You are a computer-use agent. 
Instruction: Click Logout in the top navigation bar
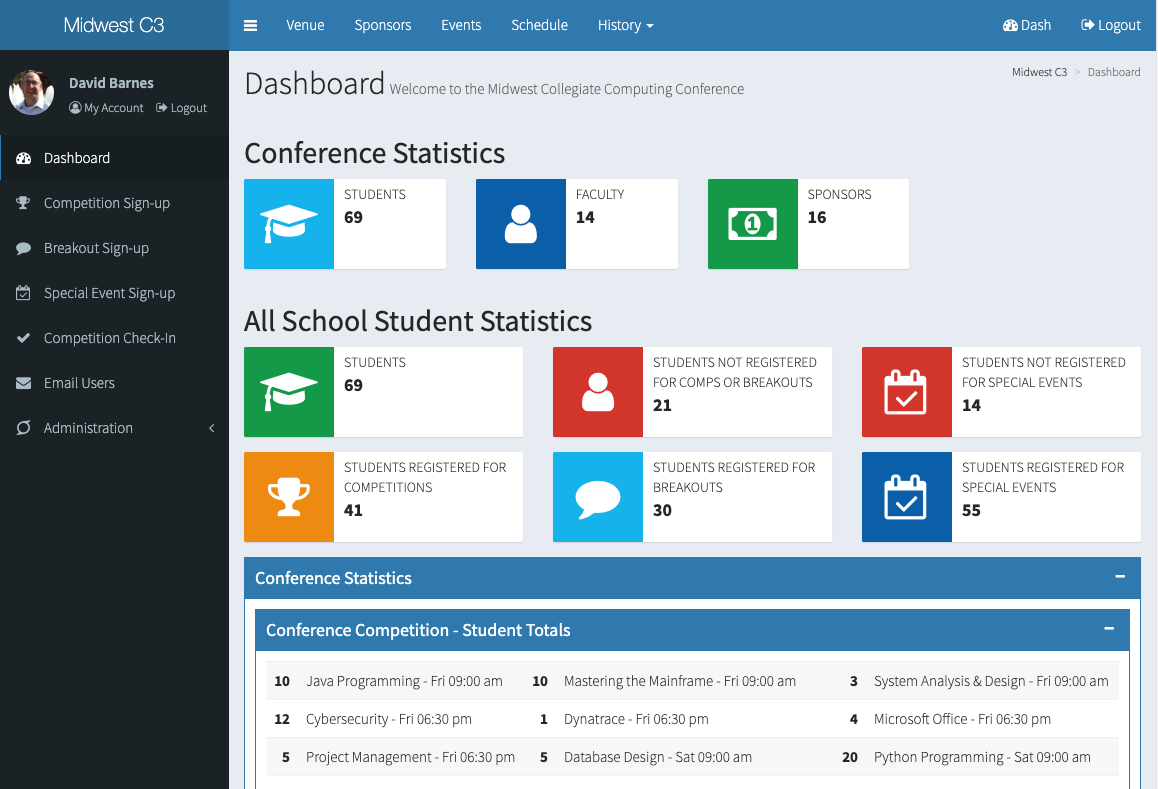click(1111, 25)
